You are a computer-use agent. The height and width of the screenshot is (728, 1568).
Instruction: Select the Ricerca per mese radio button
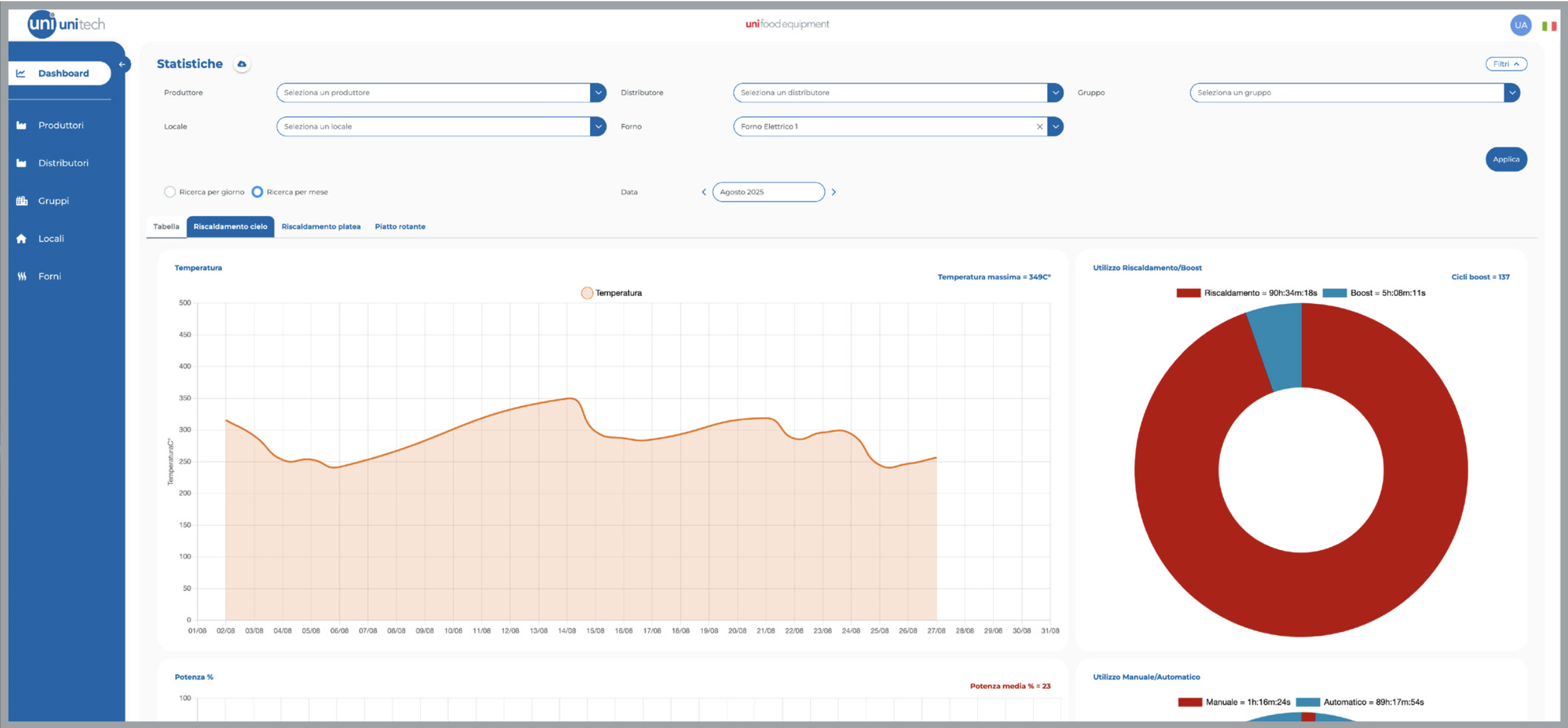coord(257,192)
